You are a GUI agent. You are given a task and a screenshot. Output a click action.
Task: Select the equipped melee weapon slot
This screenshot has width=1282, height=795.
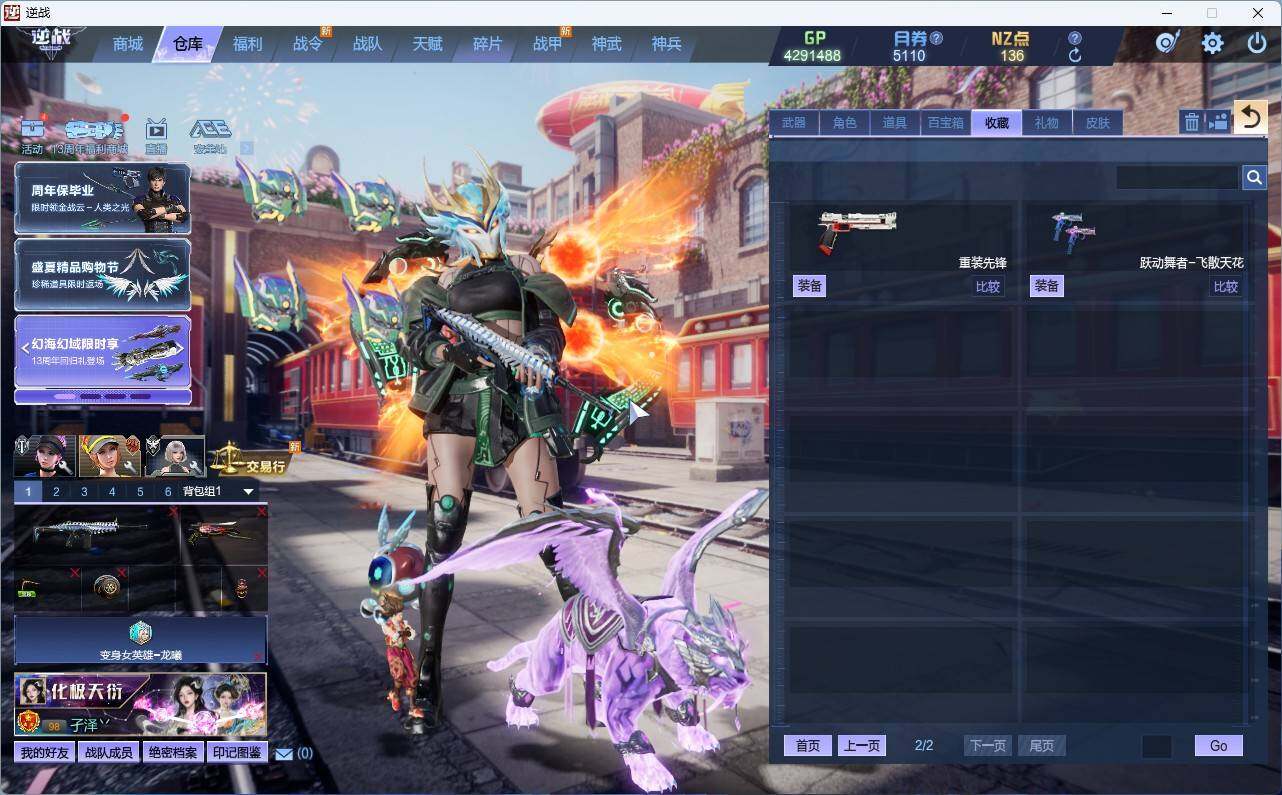[x=47, y=588]
